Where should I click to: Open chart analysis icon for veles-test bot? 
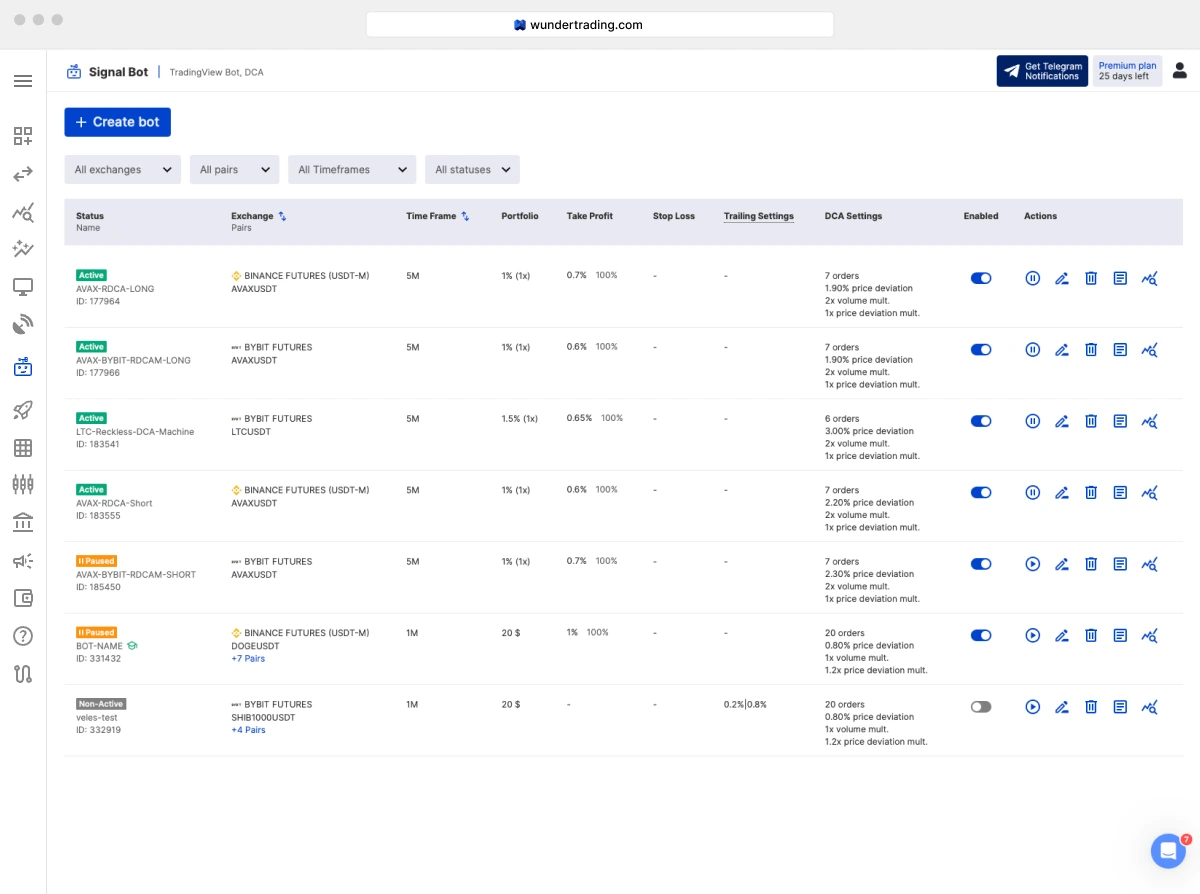pyautogui.click(x=1150, y=707)
